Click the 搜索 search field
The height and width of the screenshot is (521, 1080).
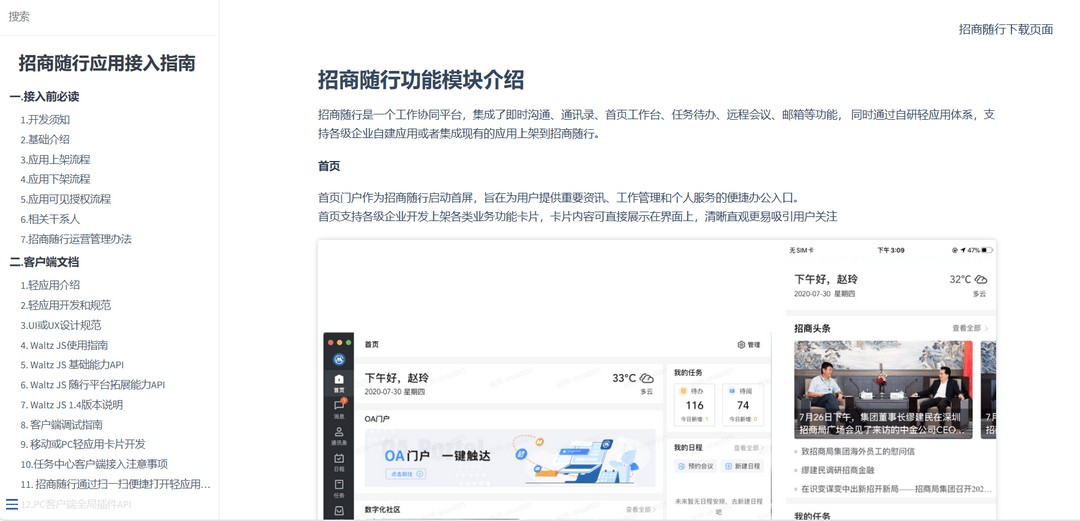[108, 17]
